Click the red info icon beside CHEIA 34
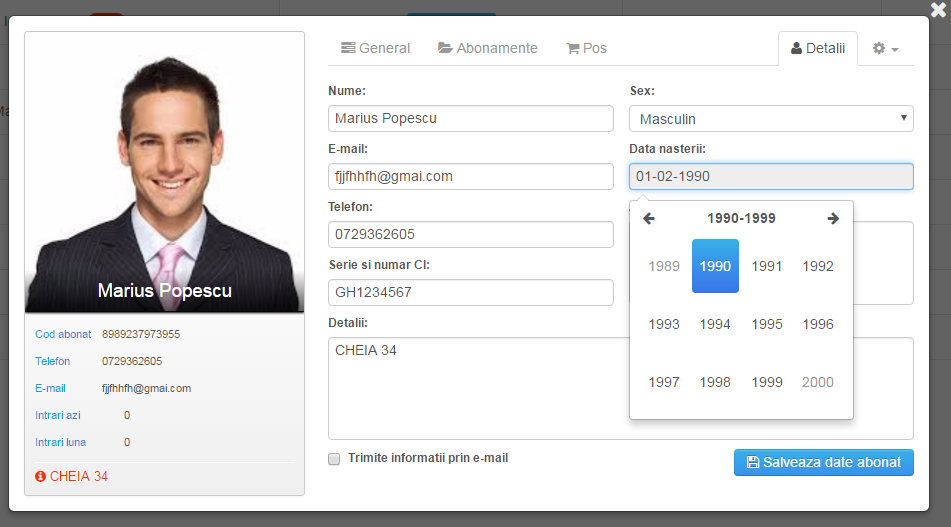This screenshot has height=527, width=951. (40, 477)
